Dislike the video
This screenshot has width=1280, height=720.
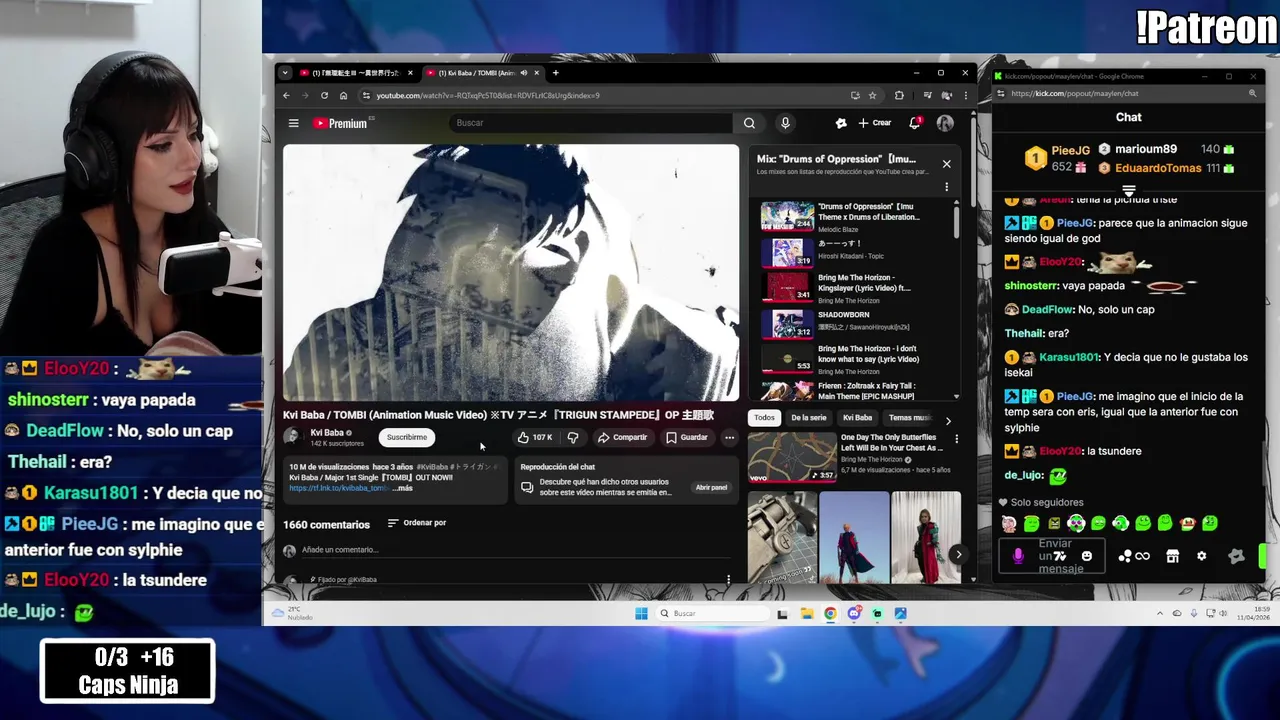click(x=573, y=437)
